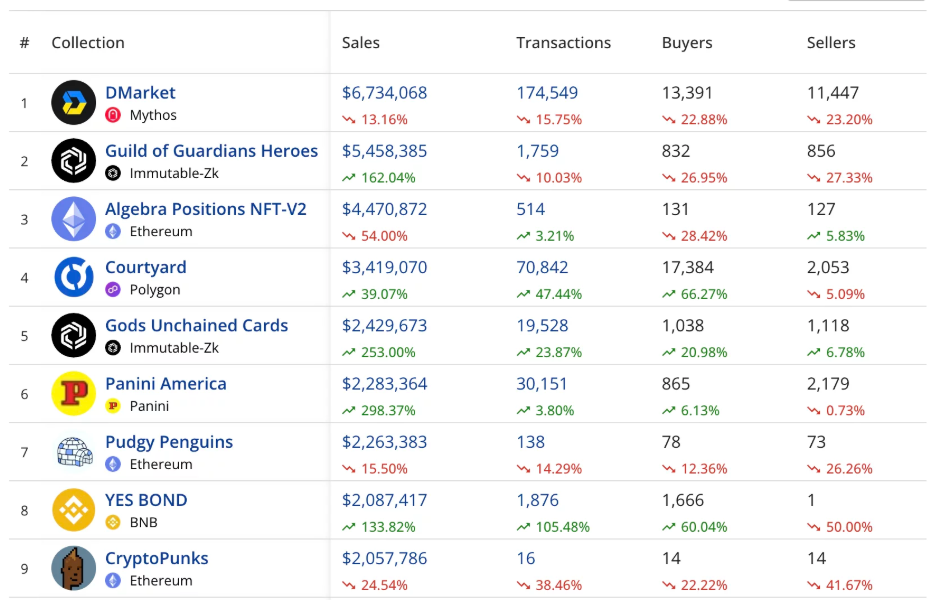This screenshot has width=938, height=612.
Task: Open the Pudgy Penguins collection link
Action: pos(169,442)
